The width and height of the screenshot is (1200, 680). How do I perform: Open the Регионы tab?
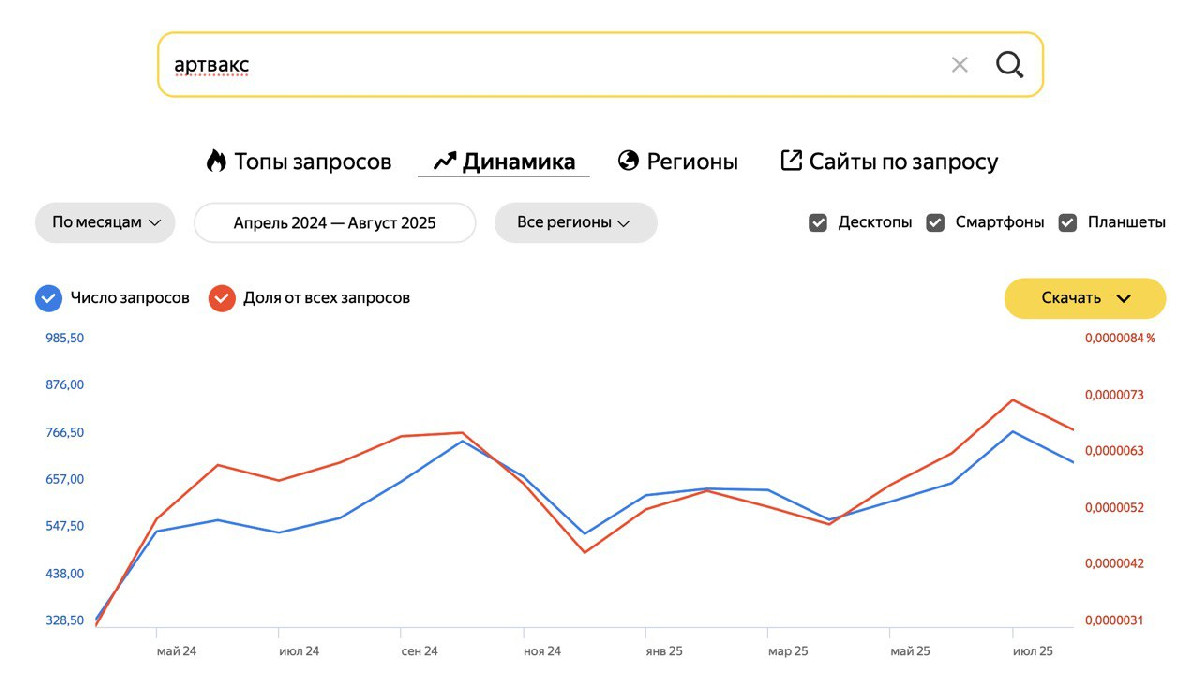(x=692, y=161)
